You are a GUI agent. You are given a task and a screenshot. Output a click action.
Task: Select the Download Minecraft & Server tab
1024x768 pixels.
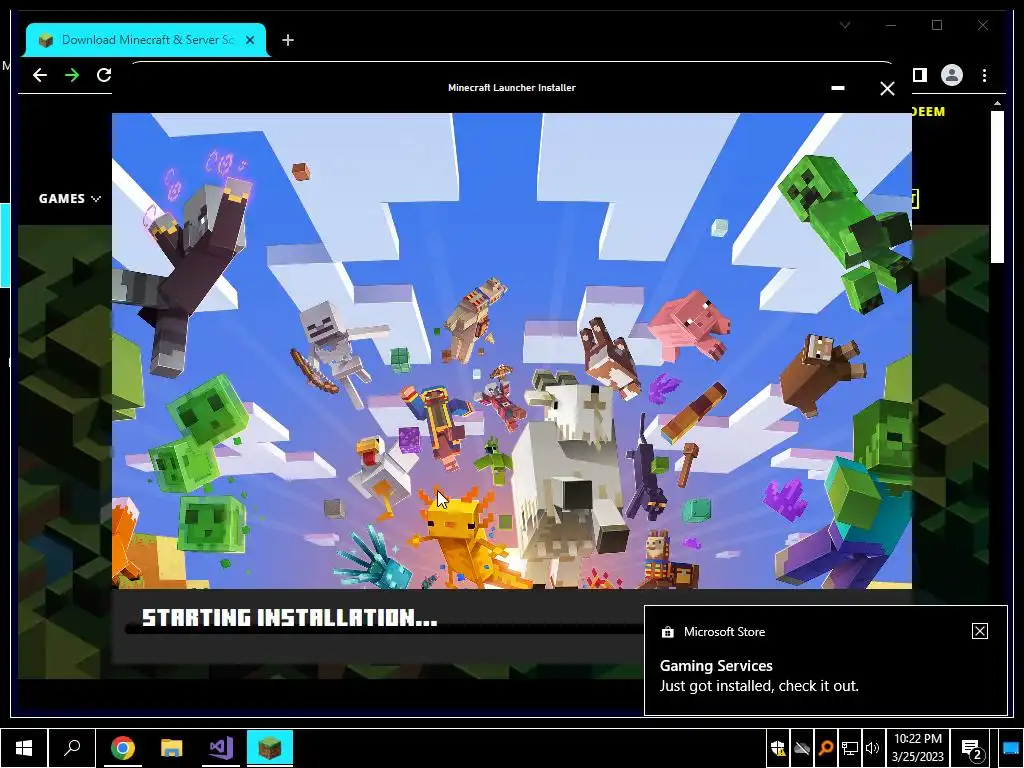coord(146,40)
